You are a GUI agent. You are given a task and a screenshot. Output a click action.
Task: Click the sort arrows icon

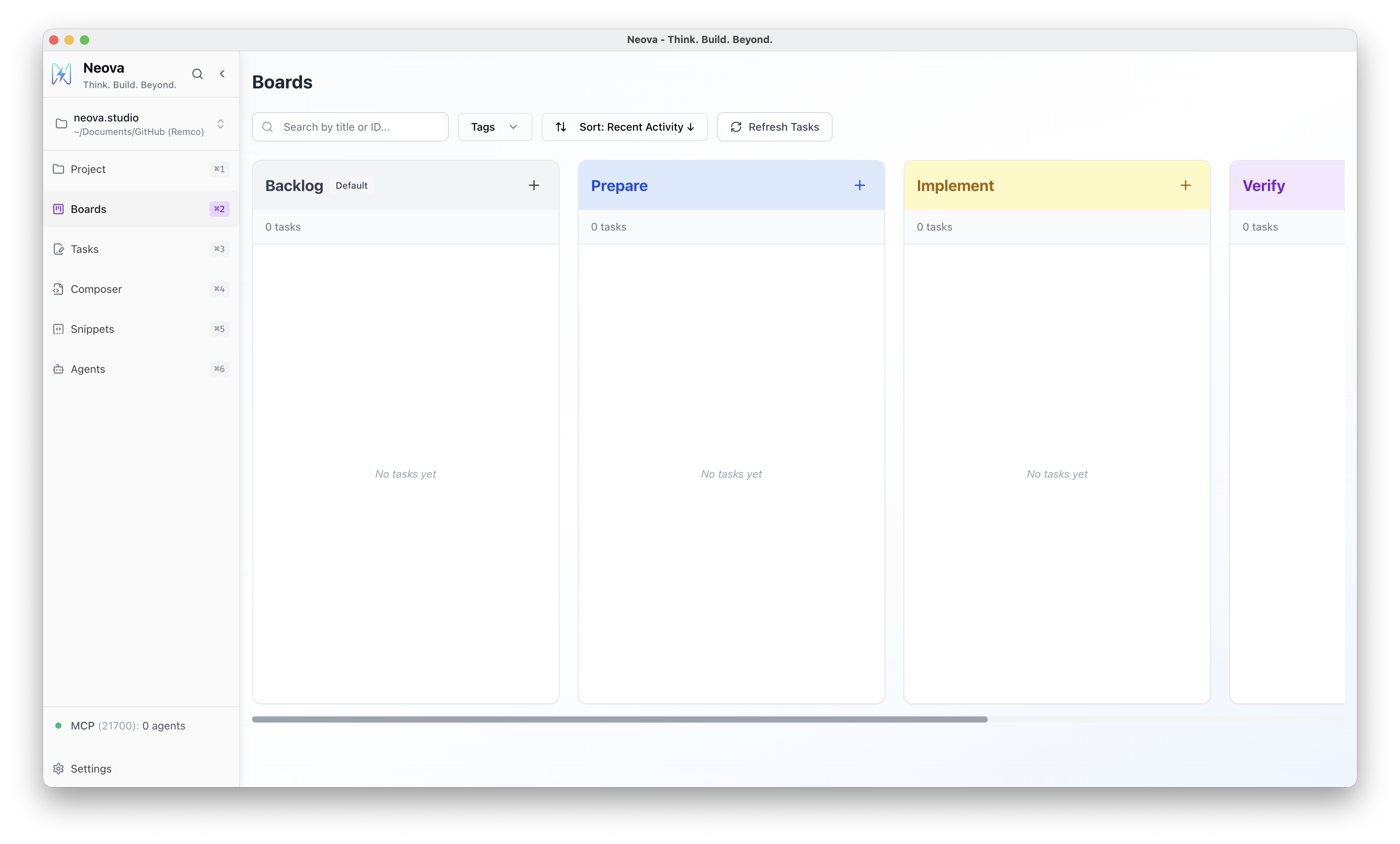pyautogui.click(x=561, y=127)
